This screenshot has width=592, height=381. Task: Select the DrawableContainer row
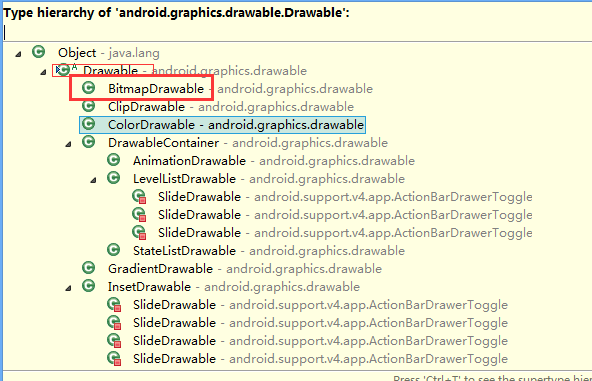235,143
